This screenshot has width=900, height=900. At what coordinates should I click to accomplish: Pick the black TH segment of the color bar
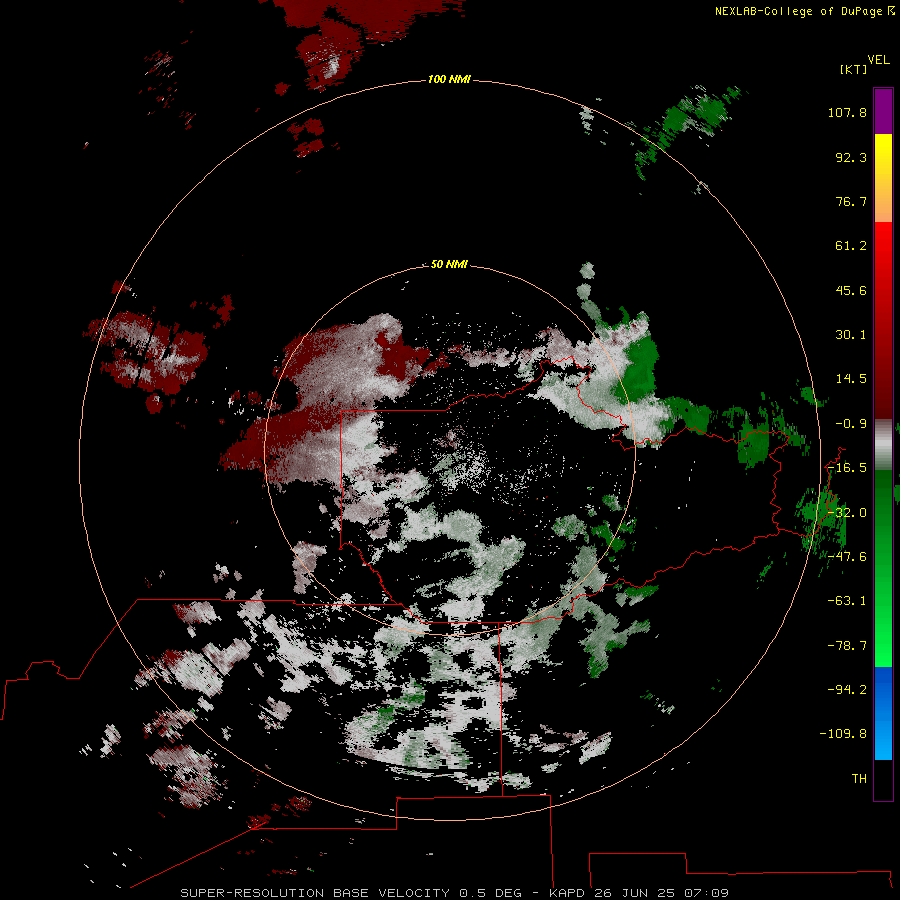tap(883, 779)
